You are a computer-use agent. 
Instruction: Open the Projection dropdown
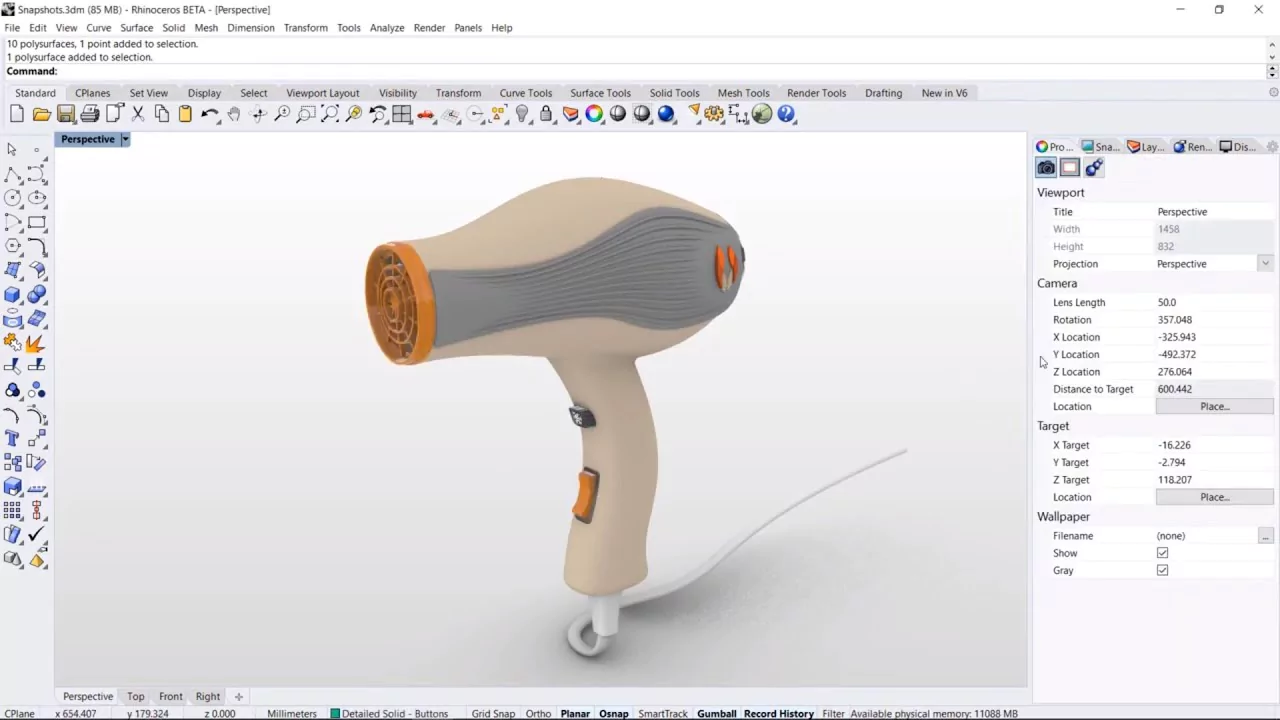coord(1265,264)
